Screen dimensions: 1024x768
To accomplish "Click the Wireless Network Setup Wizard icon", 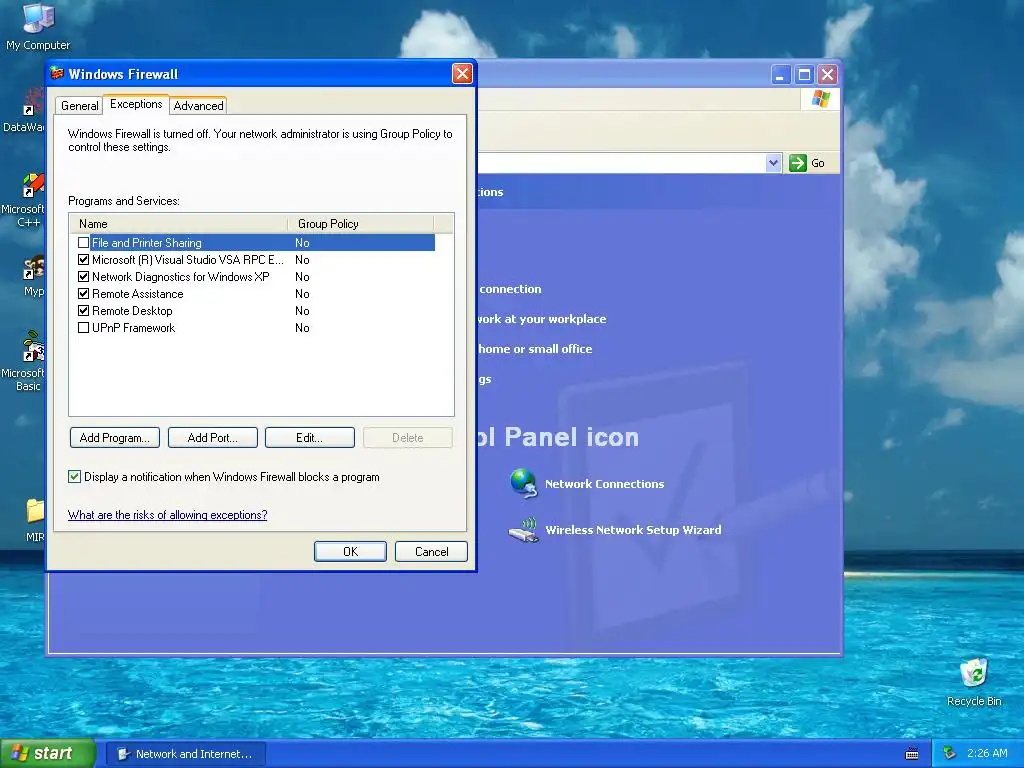I will click(524, 530).
